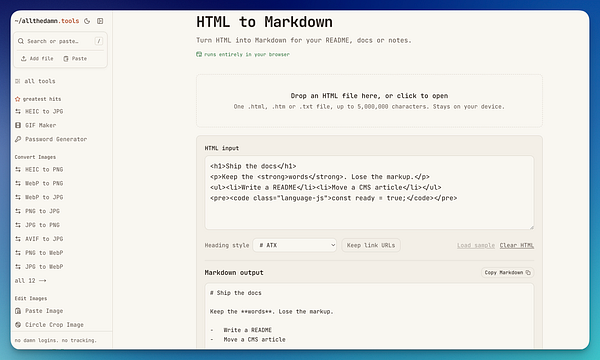Go to allthedamn.tools home logo
The height and width of the screenshot is (360, 600).
point(47,21)
